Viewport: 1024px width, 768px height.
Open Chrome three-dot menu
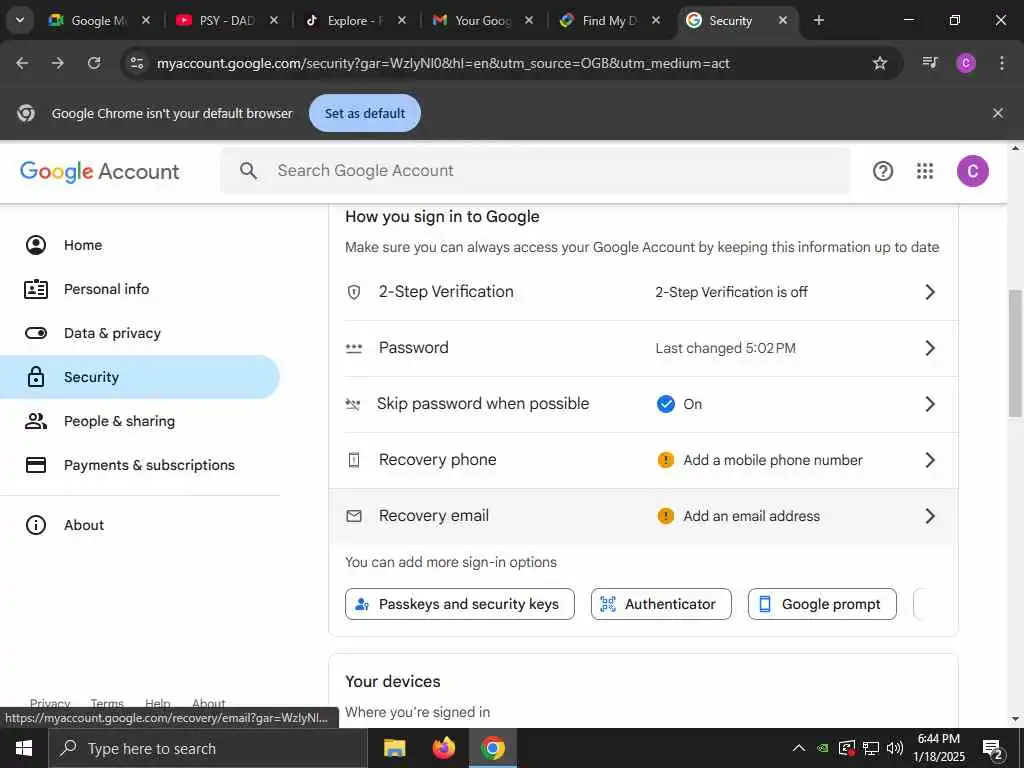[1002, 63]
